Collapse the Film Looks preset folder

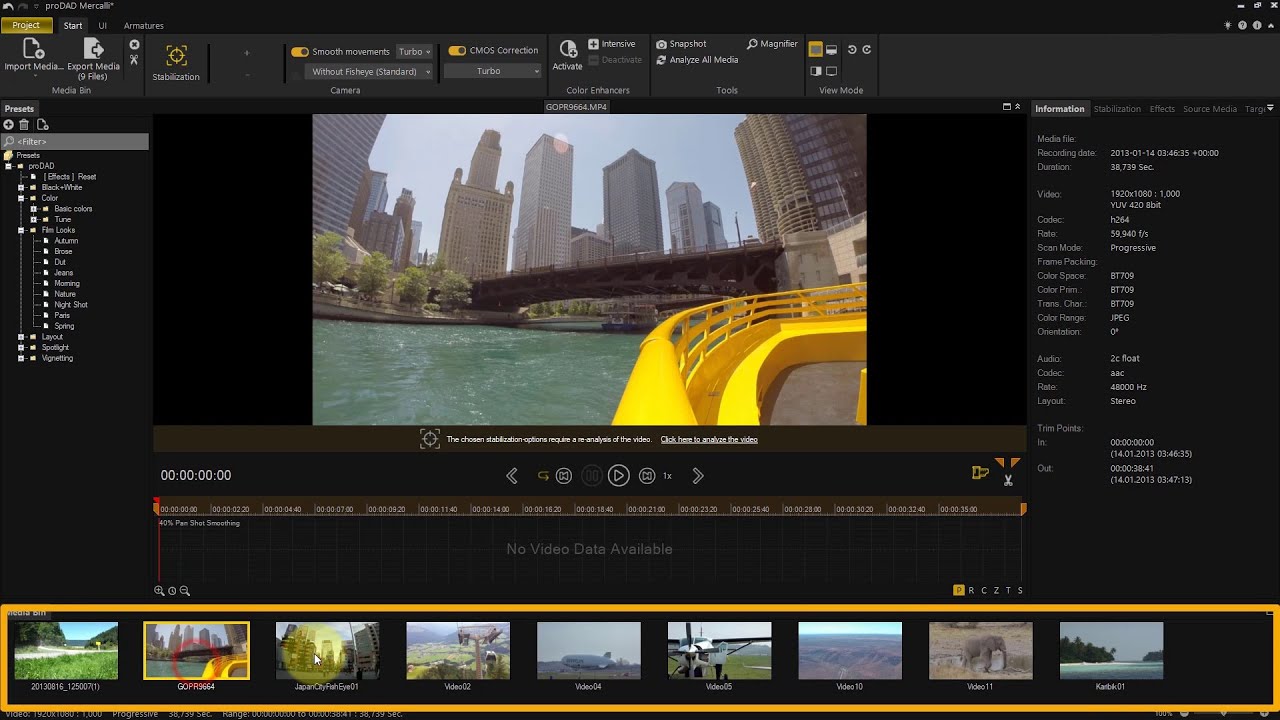[x=21, y=230]
